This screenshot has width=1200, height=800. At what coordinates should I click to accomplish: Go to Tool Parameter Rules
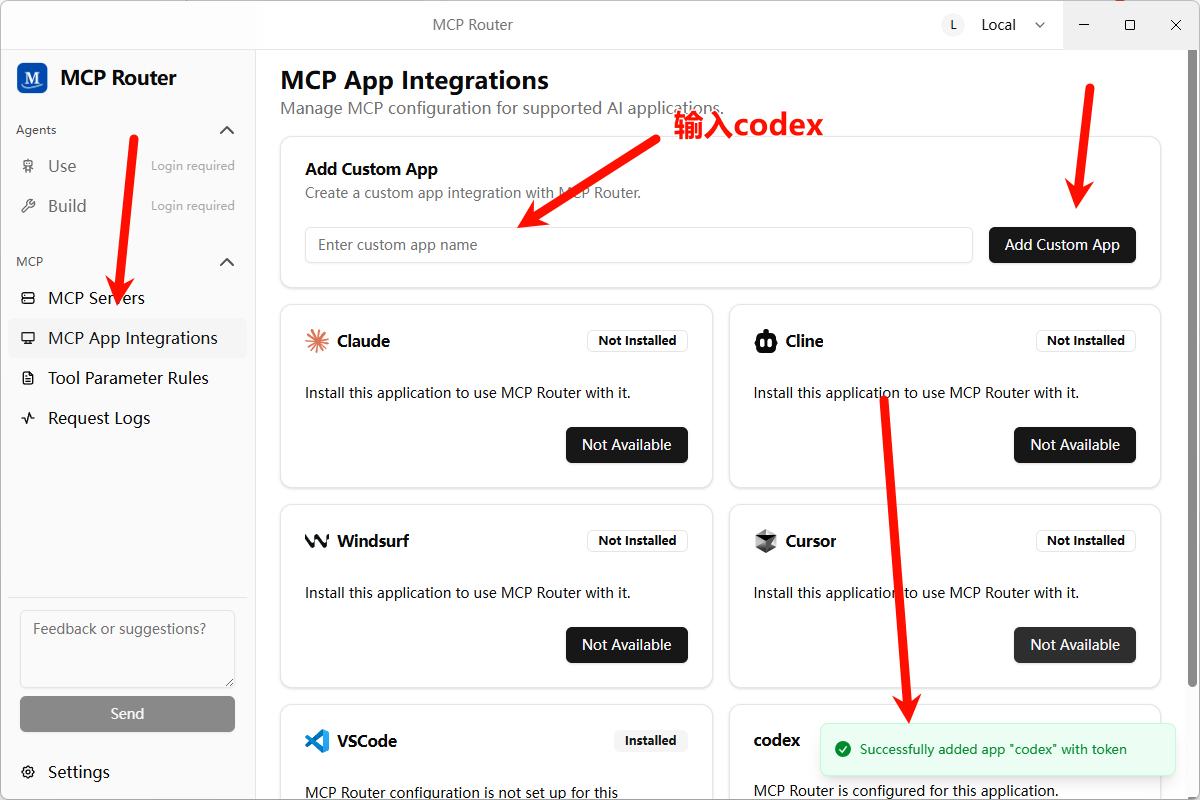128,378
